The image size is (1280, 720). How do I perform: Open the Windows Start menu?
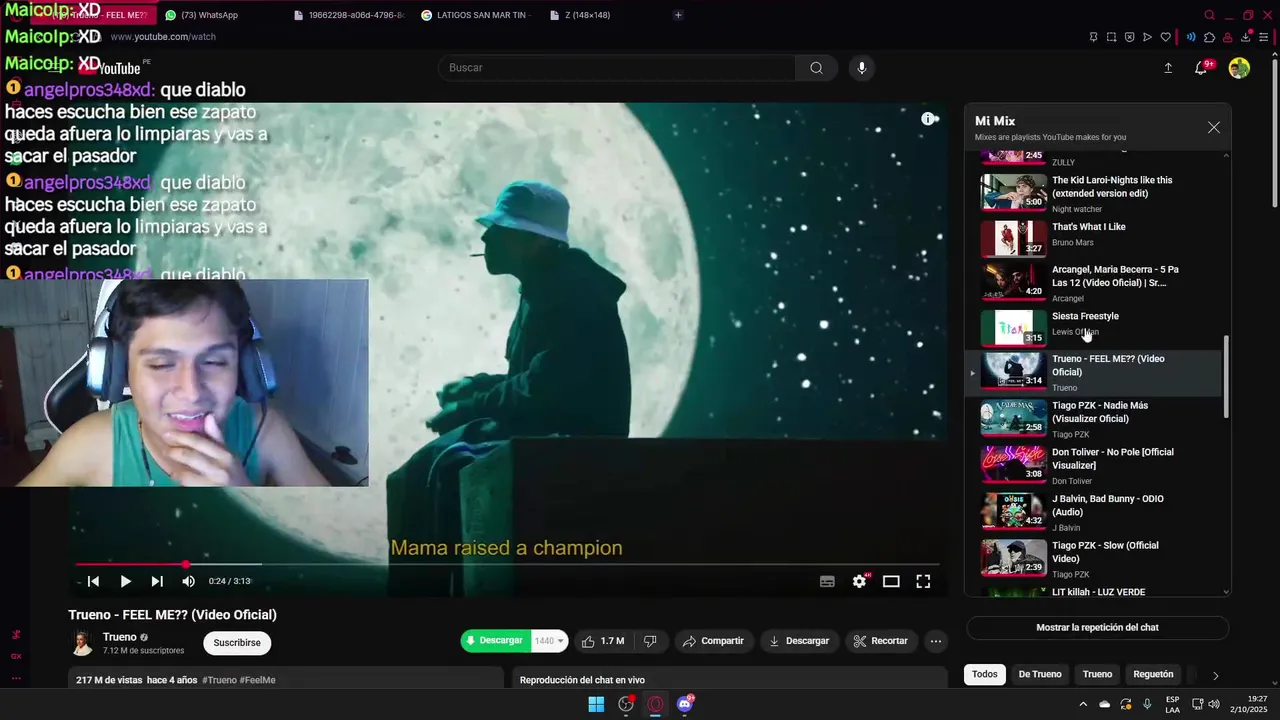tap(596, 704)
